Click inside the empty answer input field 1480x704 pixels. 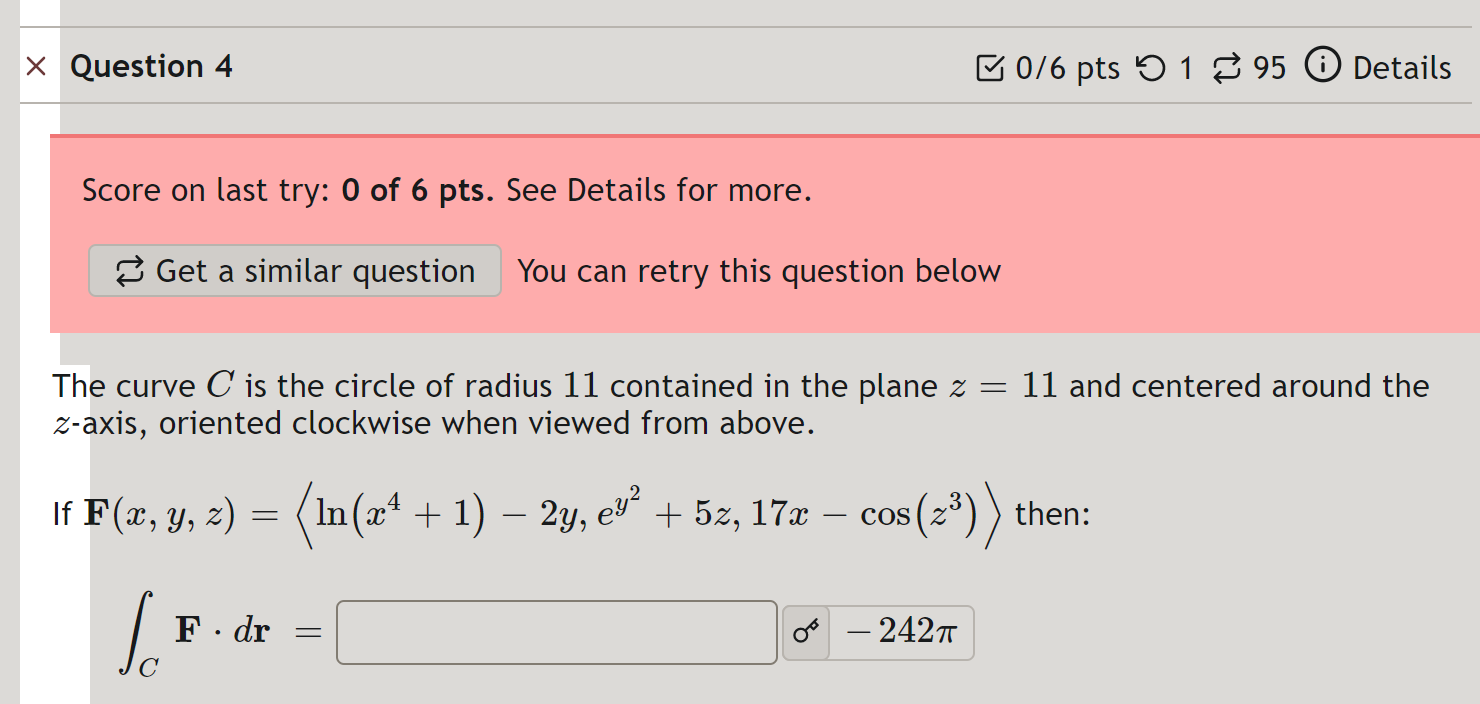pyautogui.click(x=556, y=632)
